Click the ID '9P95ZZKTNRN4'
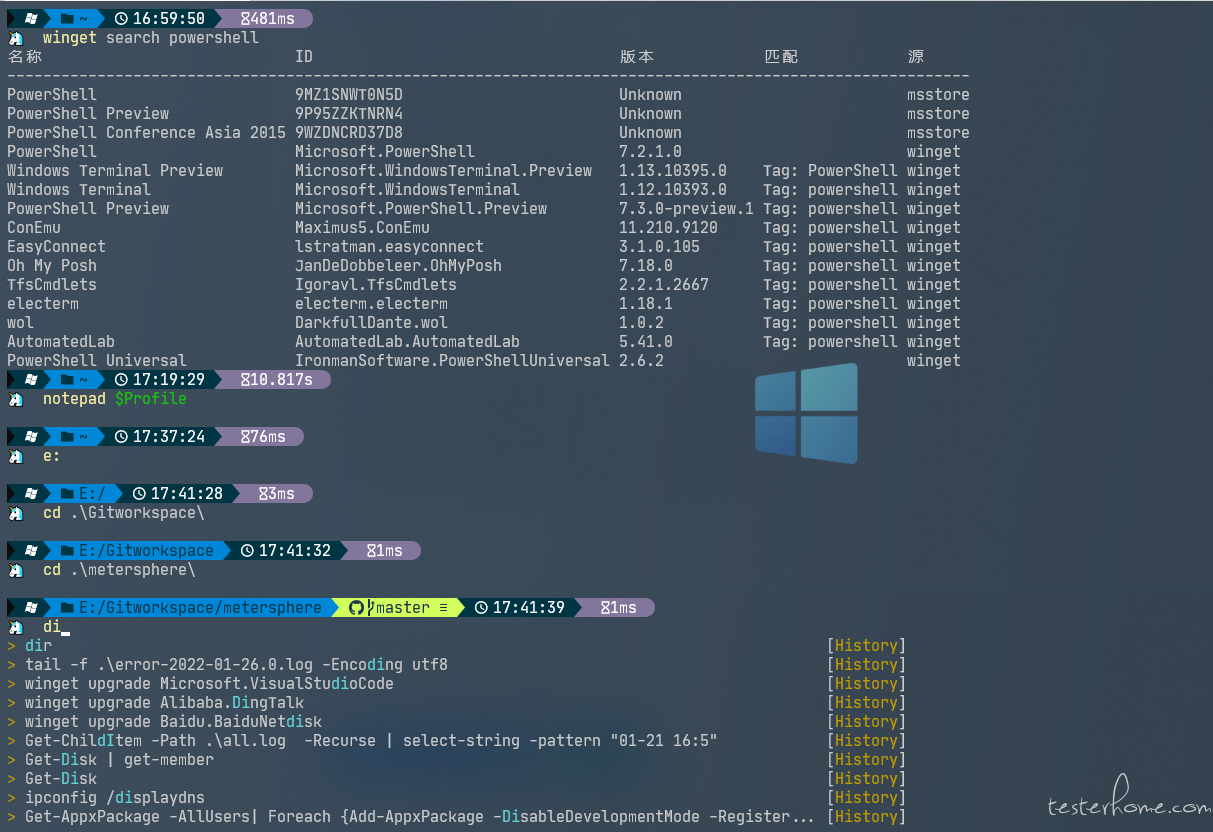Viewport: 1213px width, 832px height. pyautogui.click(x=349, y=114)
